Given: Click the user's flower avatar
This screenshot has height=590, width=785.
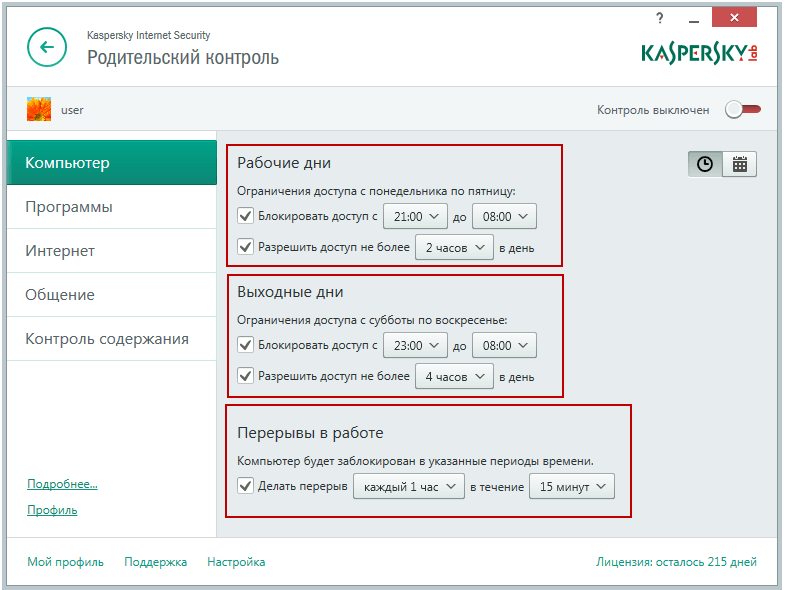Looking at the screenshot, I should pyautogui.click(x=39, y=109).
